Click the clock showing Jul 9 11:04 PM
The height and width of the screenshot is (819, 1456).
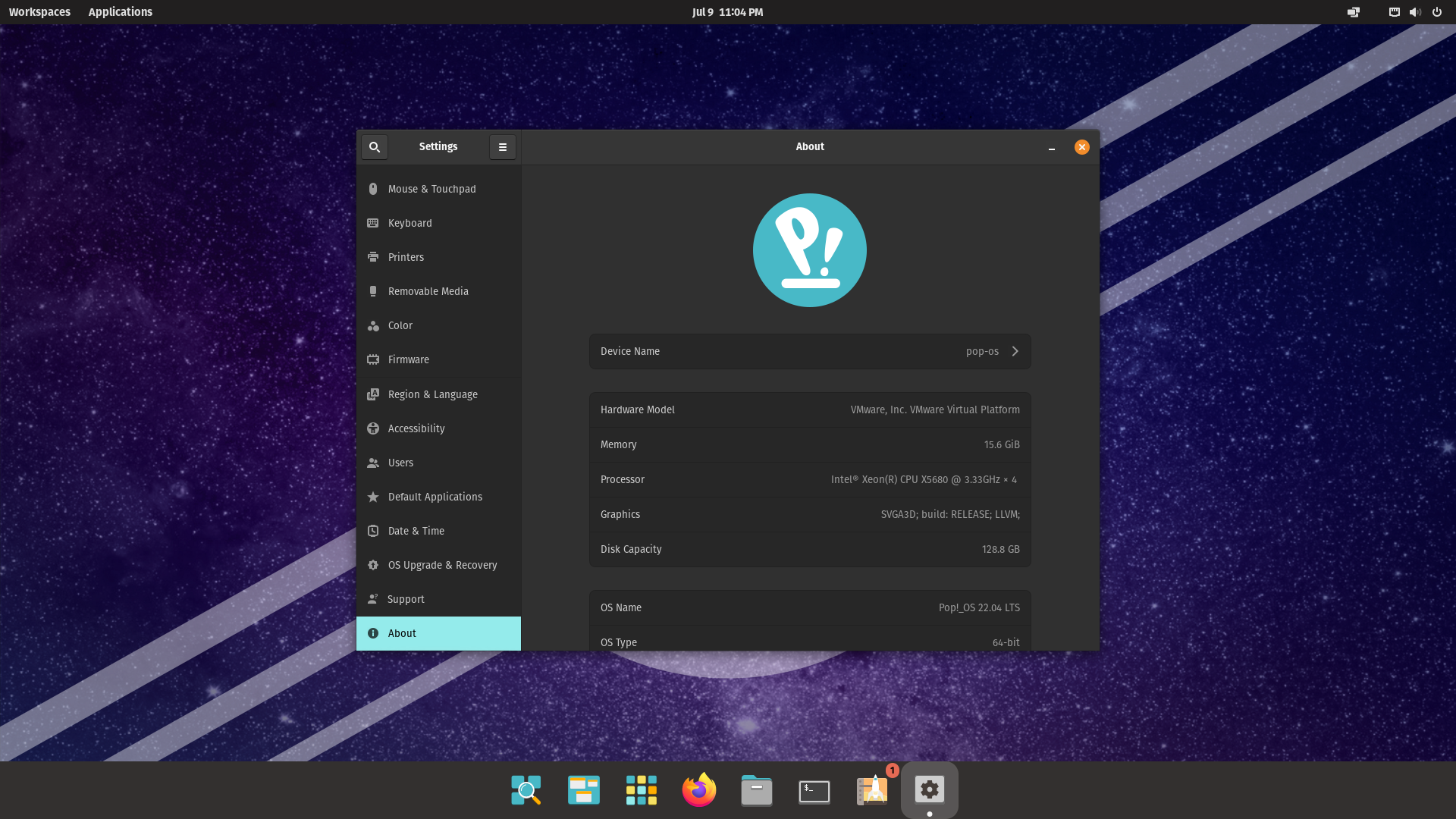(x=726, y=11)
